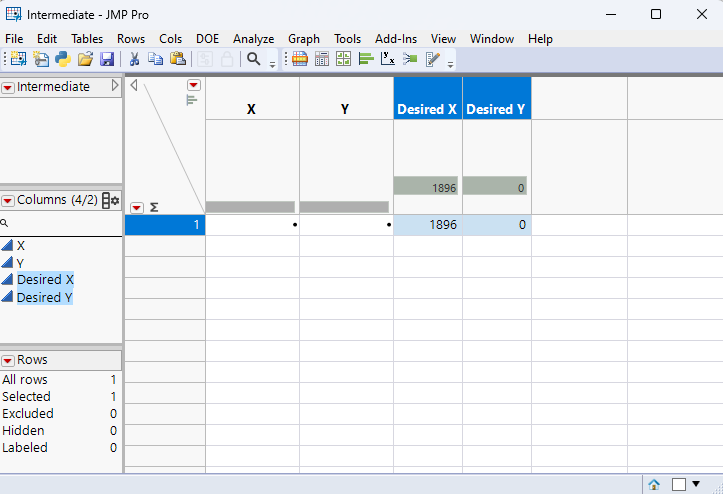Click the New Script toolbar icon
Image resolution: width=723 pixels, height=494 pixels.
pos(41,59)
